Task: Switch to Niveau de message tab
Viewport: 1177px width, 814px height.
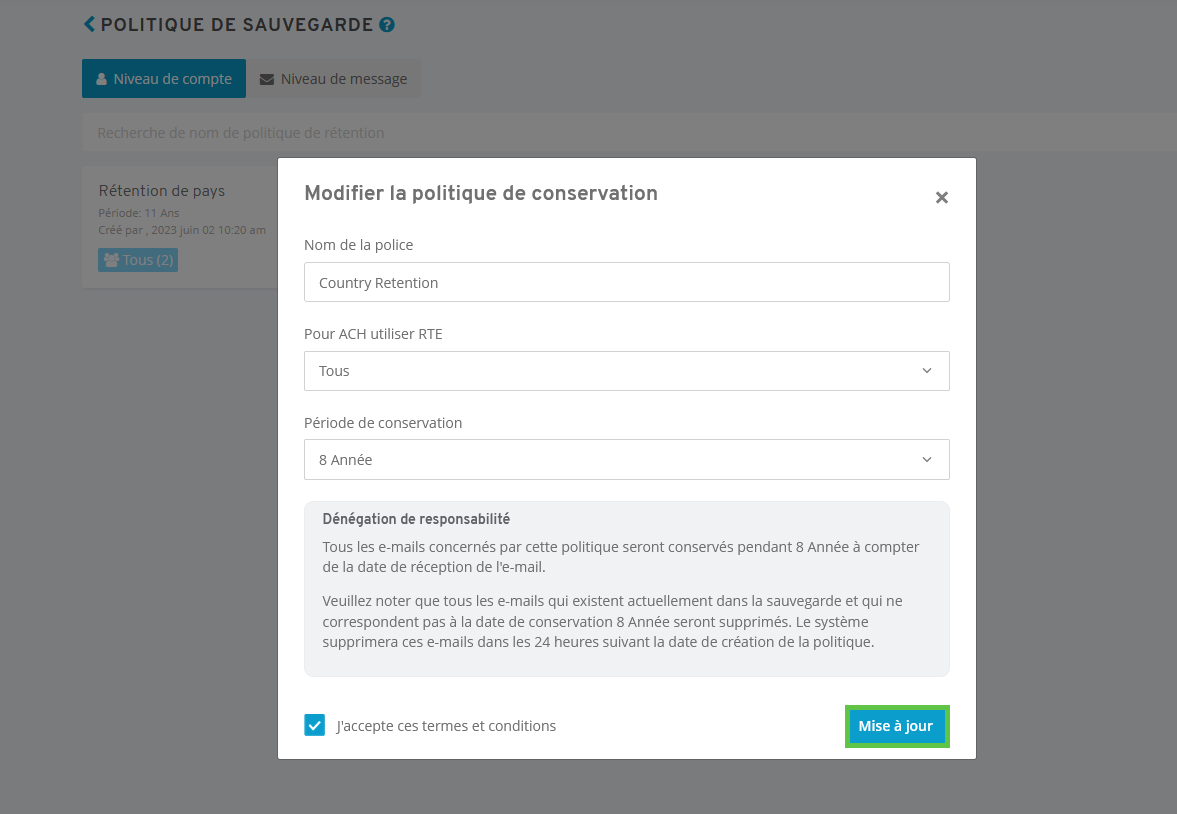Action: tap(333, 79)
